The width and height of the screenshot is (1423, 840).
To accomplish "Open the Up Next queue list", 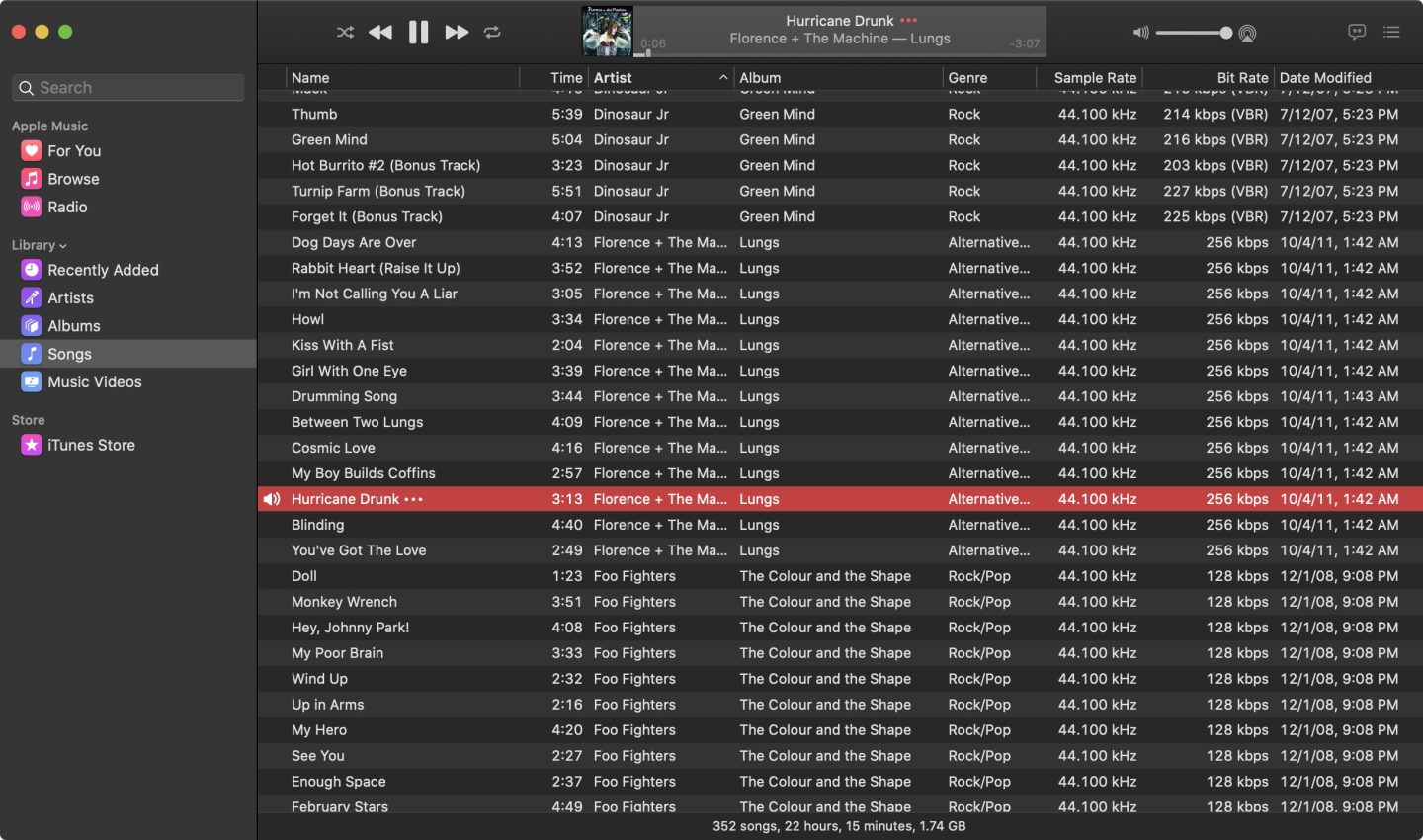I will (1391, 33).
